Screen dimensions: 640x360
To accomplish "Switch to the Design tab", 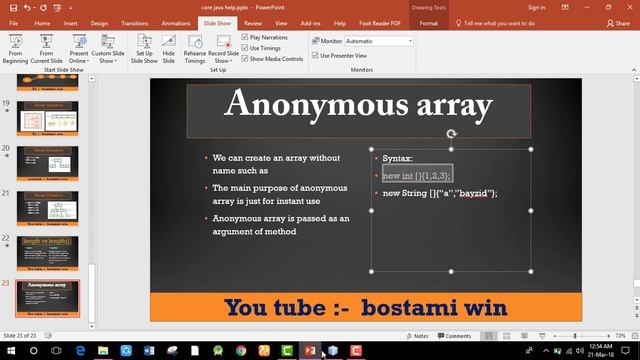I will [99, 23].
